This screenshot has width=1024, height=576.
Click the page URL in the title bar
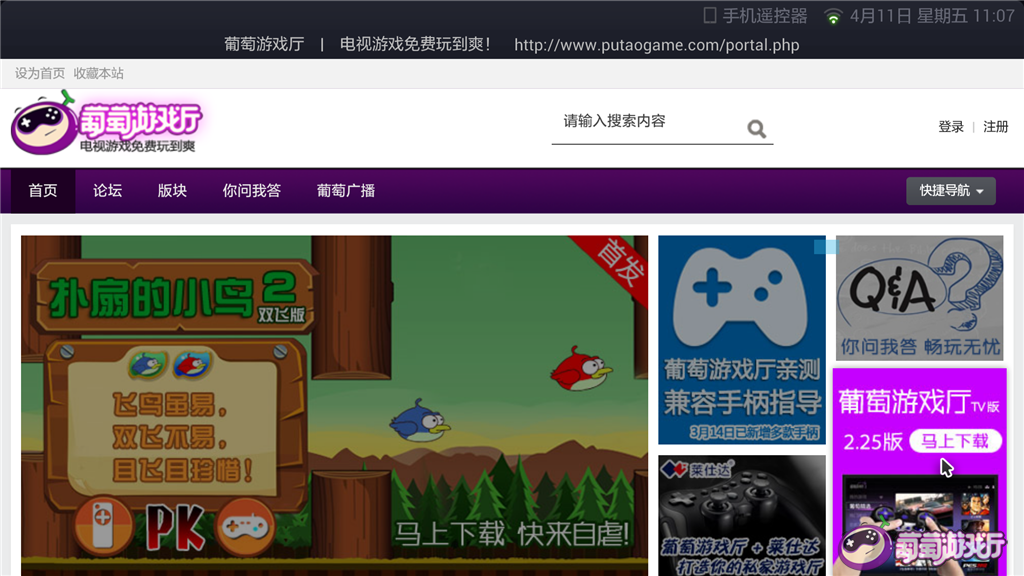coord(656,45)
